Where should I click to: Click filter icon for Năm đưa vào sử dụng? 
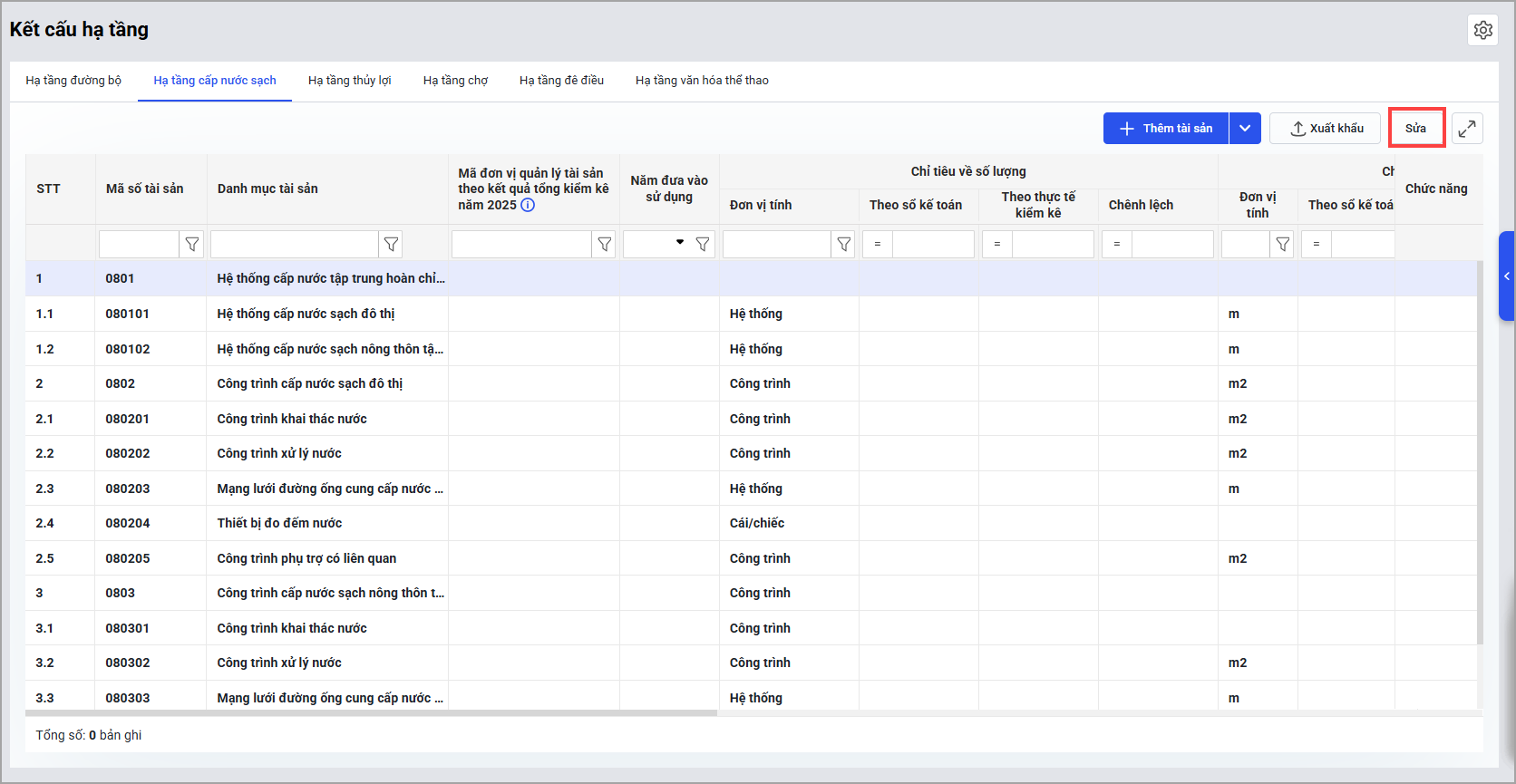click(x=703, y=244)
